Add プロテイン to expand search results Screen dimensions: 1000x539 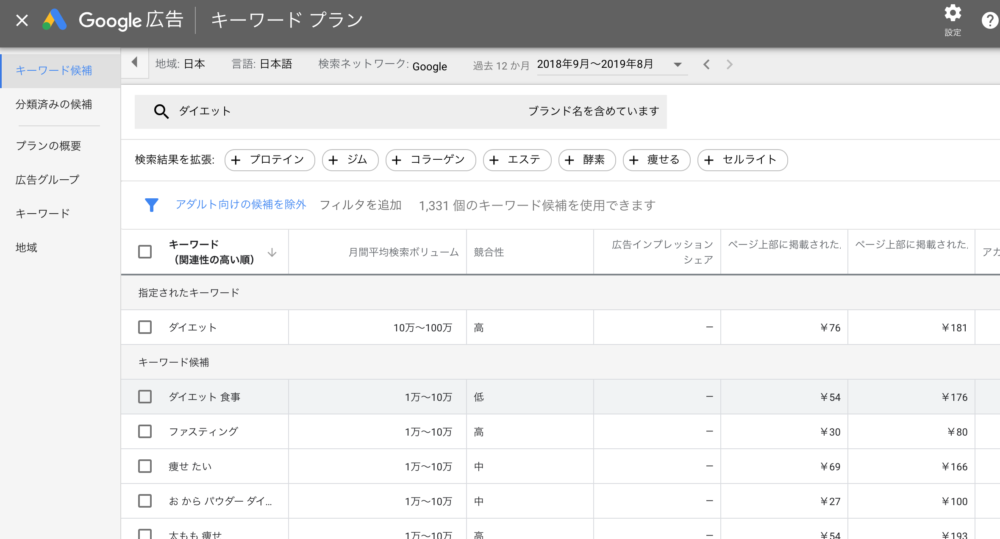269,159
